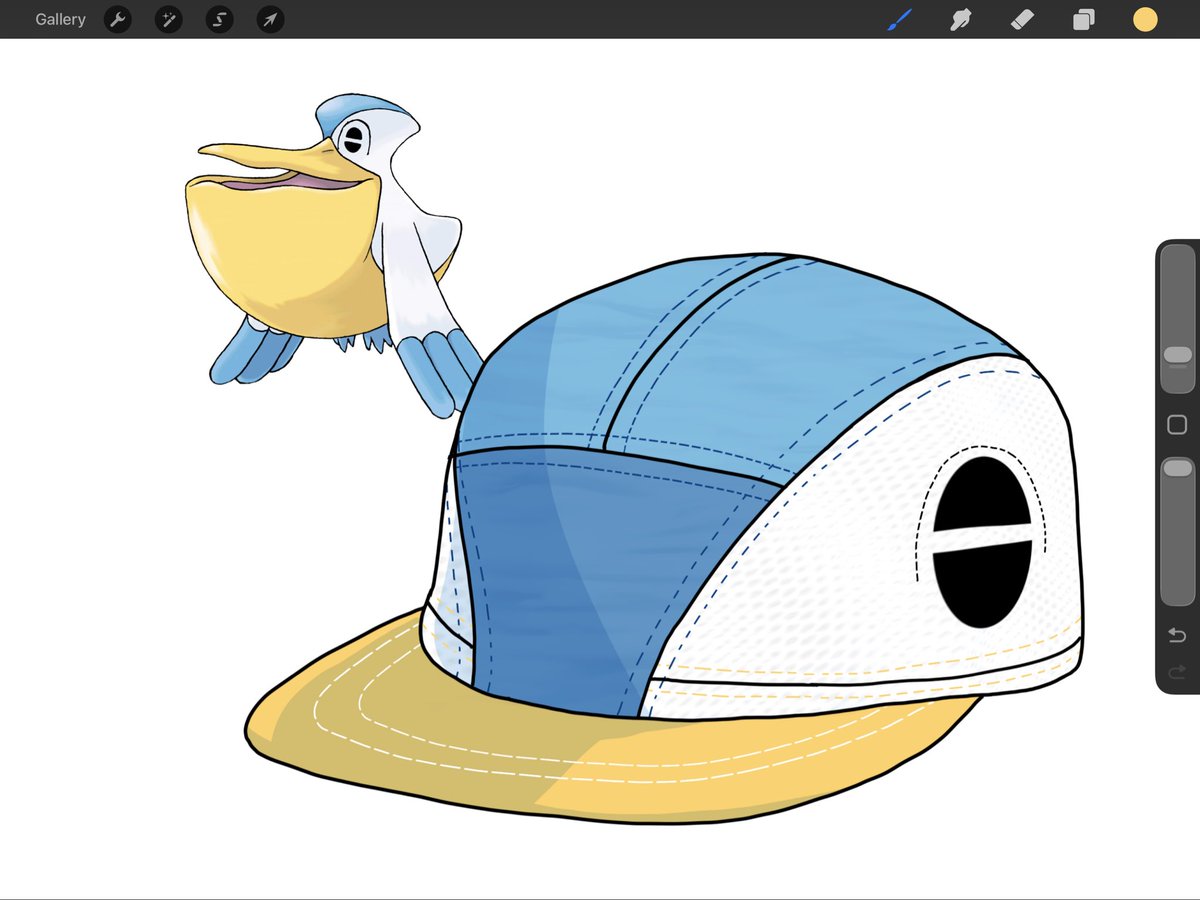The image size is (1200, 900).
Task: Tap the sidebar Modify square button
Action: pyautogui.click(x=1177, y=425)
